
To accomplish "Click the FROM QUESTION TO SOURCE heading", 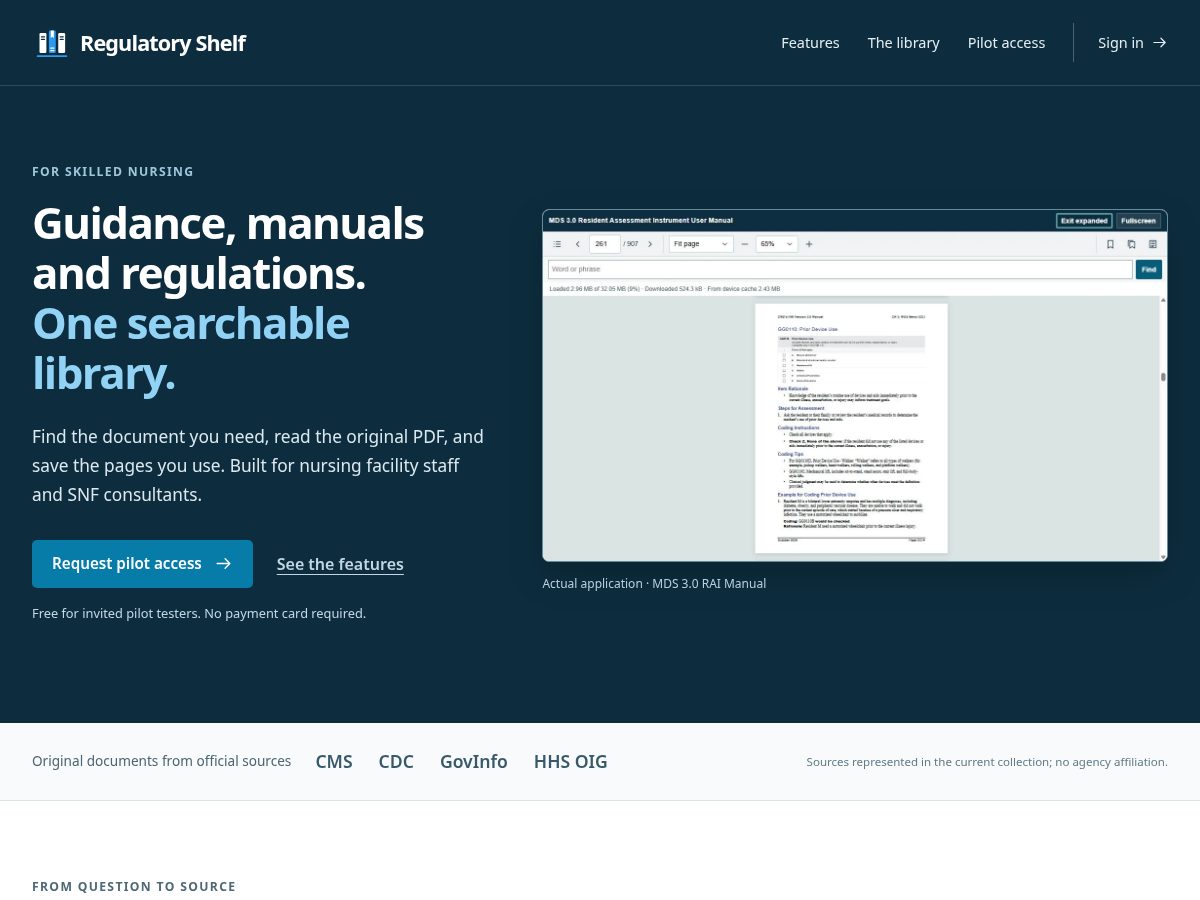I will [134, 887].
